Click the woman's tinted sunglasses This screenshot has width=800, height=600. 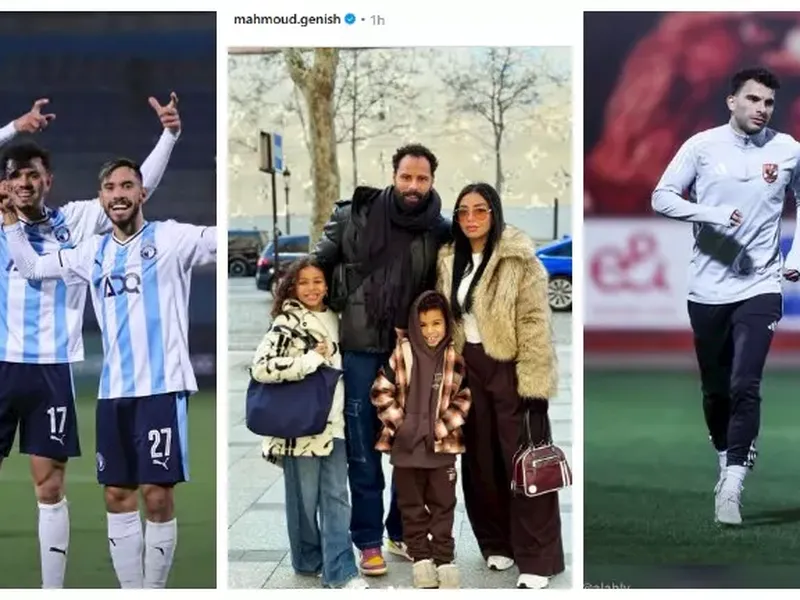(472, 212)
